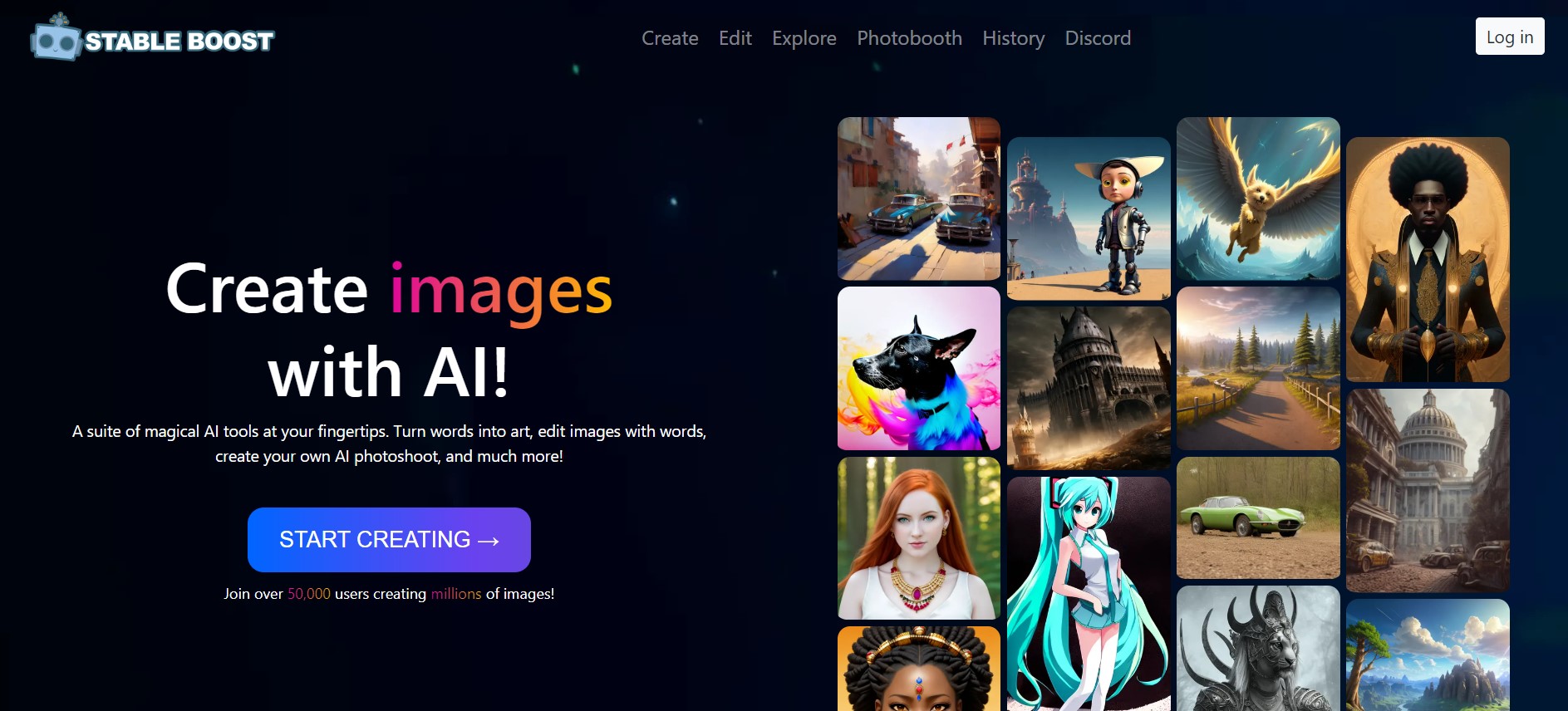Viewport: 1568px width, 711px height.
Task: Open the Explore navigation link
Action: [804, 38]
